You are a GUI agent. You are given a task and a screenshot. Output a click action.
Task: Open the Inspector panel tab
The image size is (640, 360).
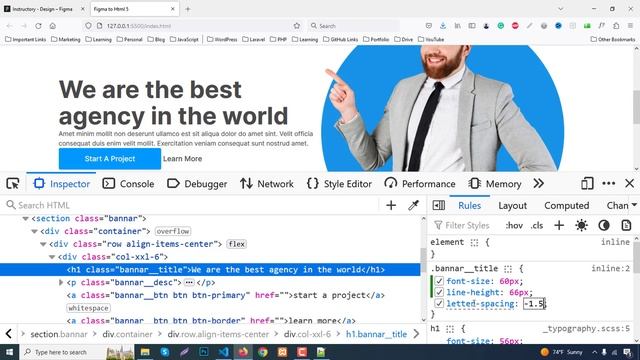62,184
